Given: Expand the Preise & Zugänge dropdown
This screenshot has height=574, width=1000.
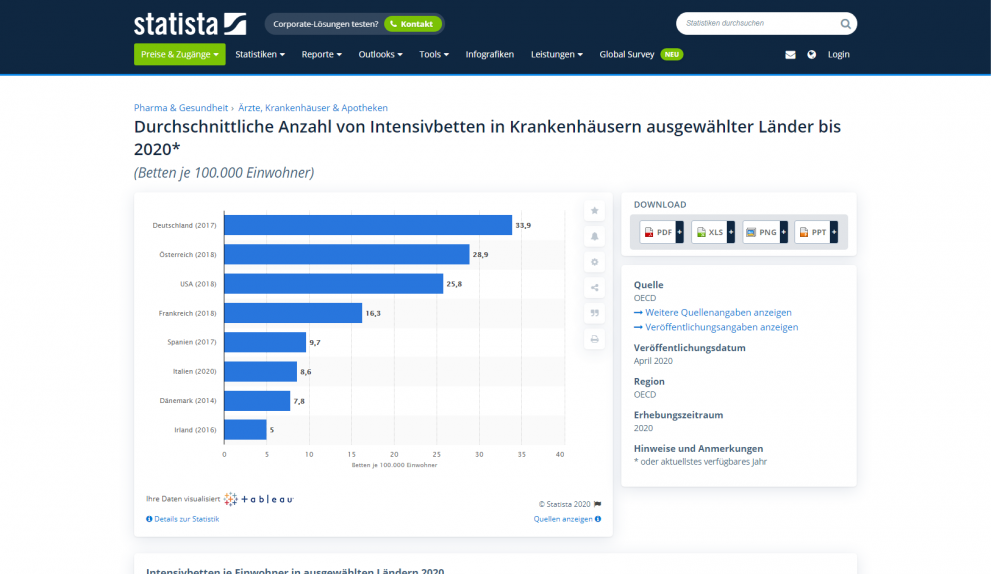Looking at the screenshot, I should tap(180, 54).
